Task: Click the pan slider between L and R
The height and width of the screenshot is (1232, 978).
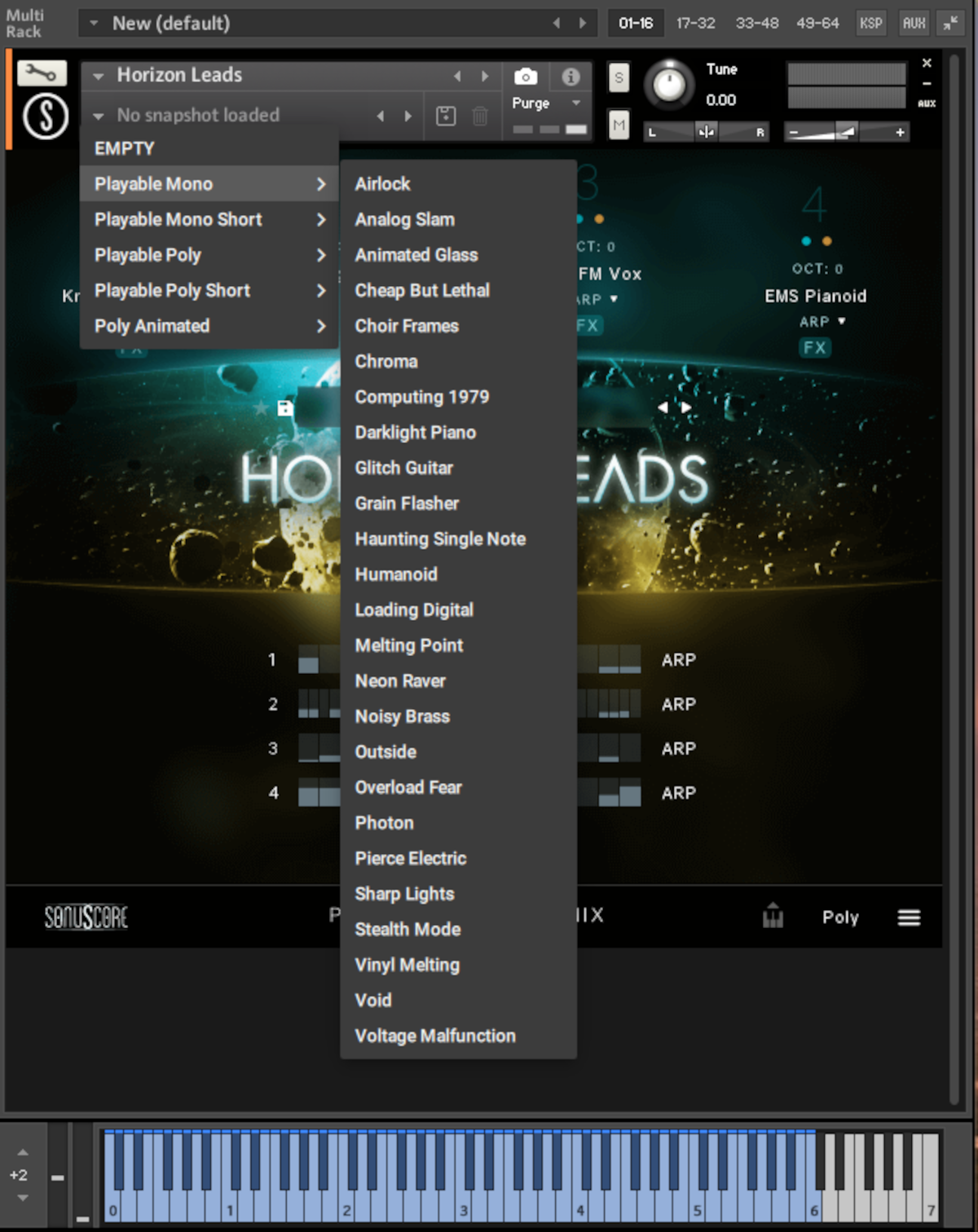Action: tap(707, 132)
